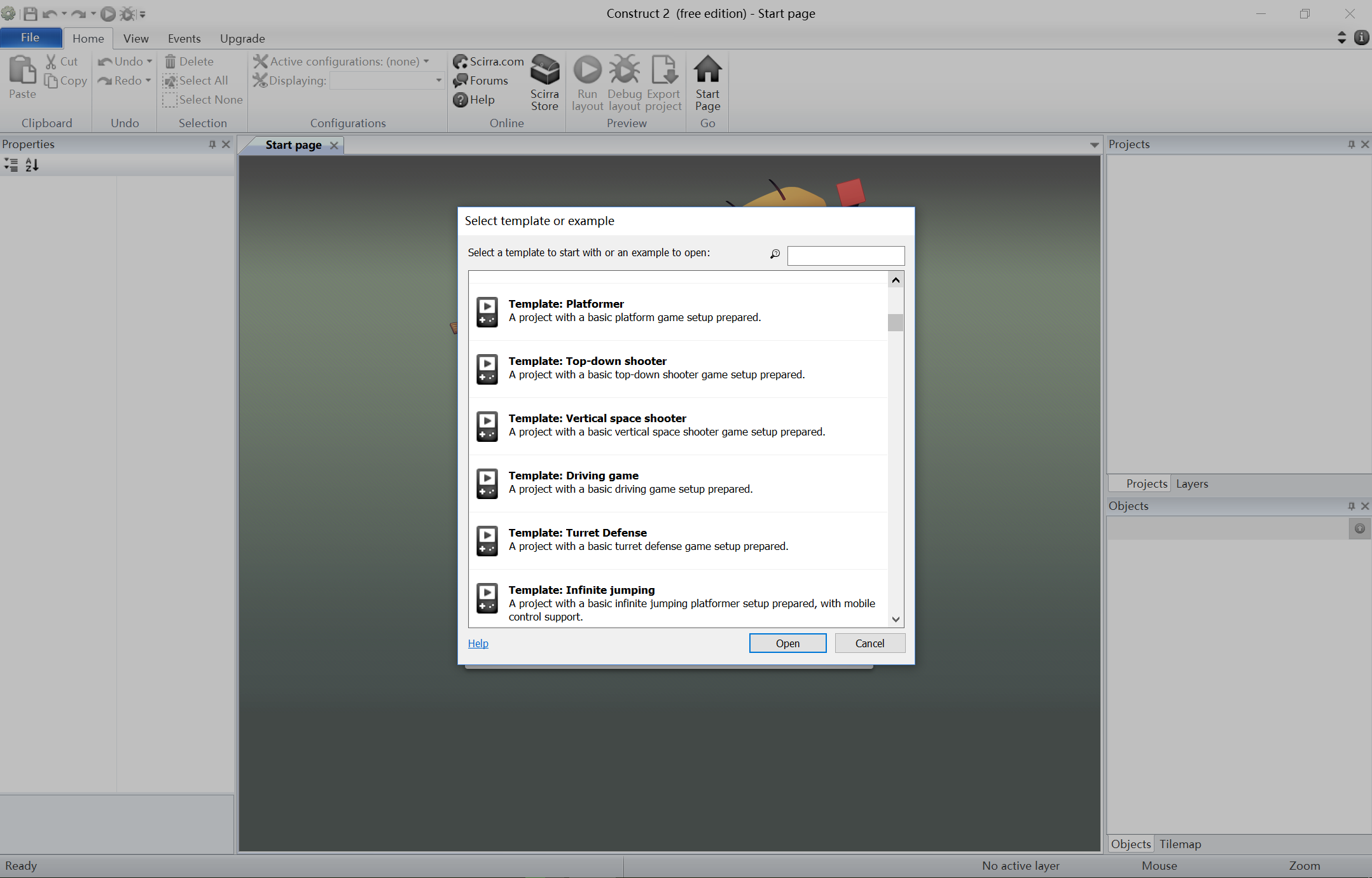1372x878 pixels.
Task: Click the quick access Debug icon
Action: point(128,13)
